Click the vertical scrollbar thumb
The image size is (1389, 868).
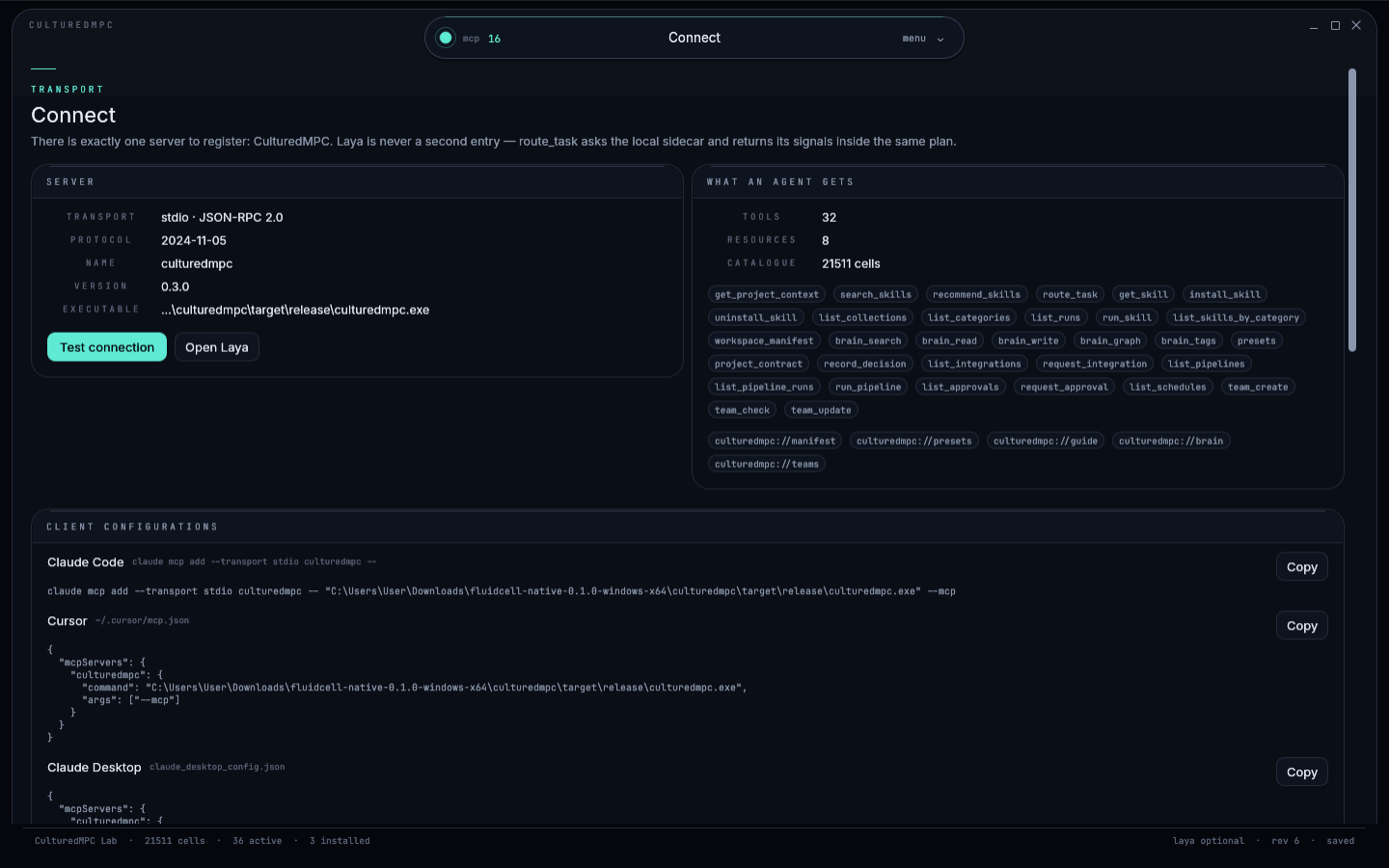[x=1352, y=209]
